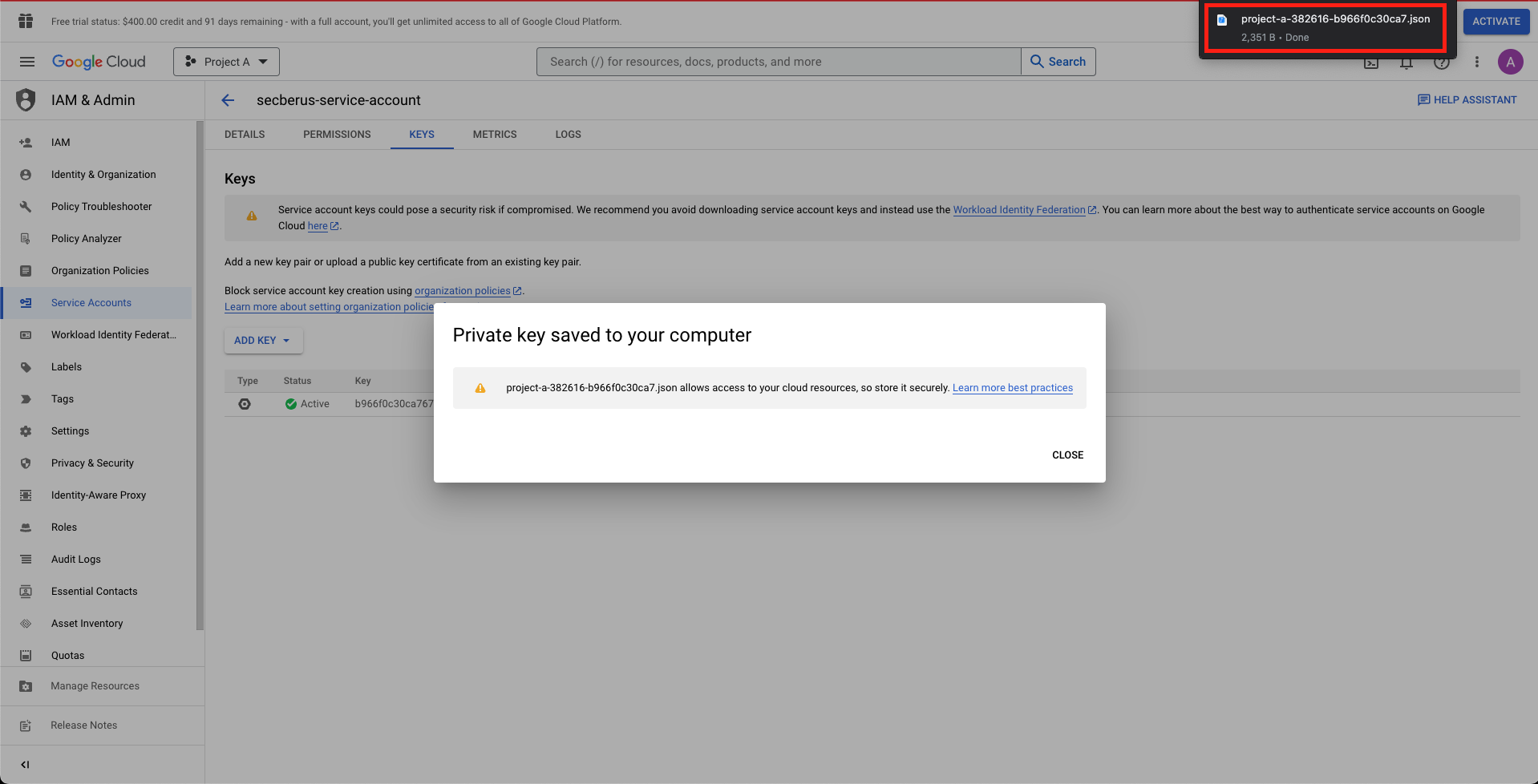
Task: Open the main navigation hamburger menu
Action: pyautogui.click(x=26, y=62)
